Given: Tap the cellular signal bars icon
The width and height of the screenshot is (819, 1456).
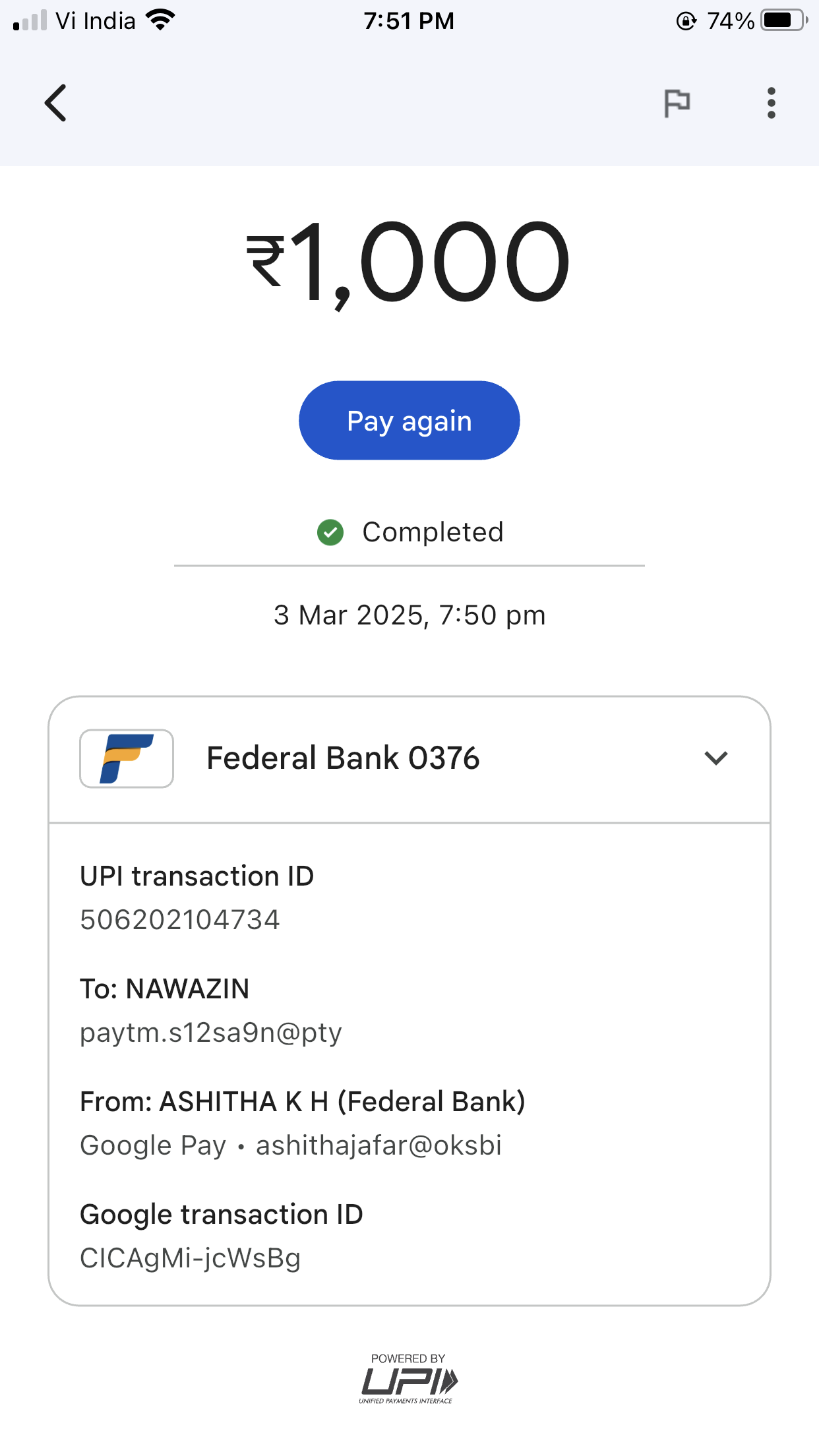Looking at the screenshot, I should [x=30, y=20].
